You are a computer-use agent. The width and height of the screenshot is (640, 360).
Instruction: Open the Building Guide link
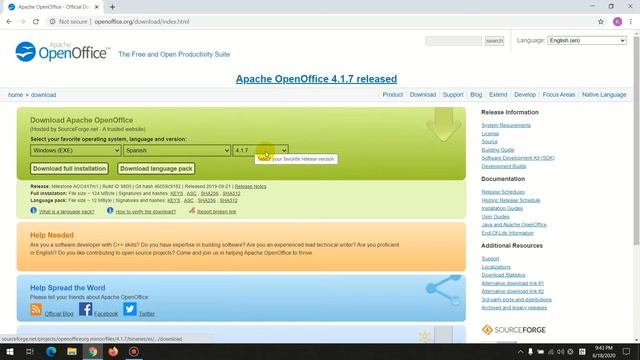pyautogui.click(x=498, y=150)
